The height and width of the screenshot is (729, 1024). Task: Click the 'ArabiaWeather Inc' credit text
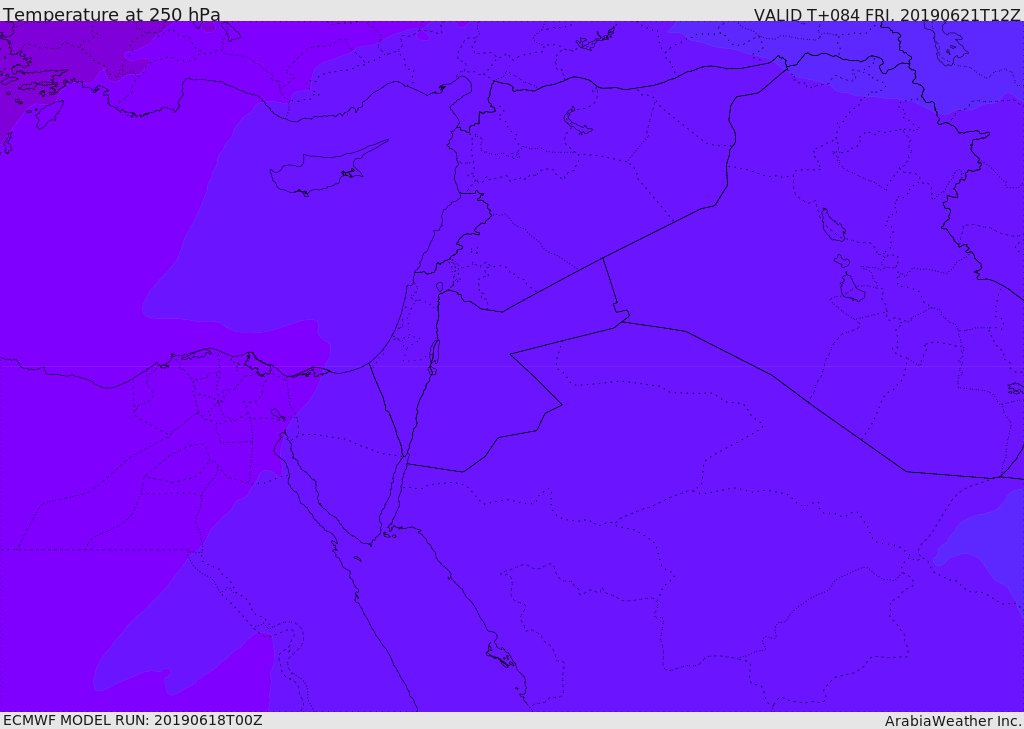[952, 721]
